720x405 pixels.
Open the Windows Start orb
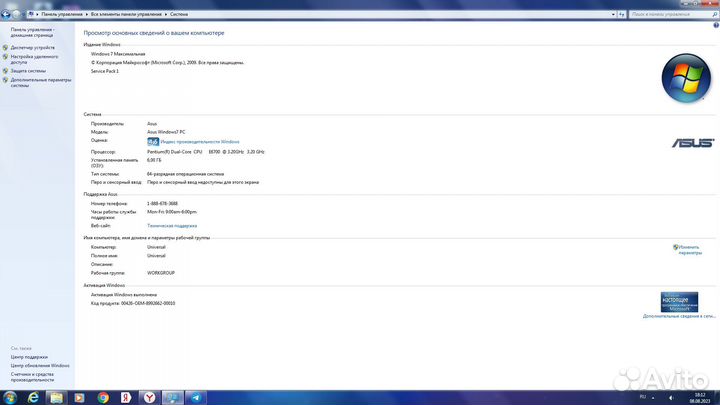[x=9, y=397]
